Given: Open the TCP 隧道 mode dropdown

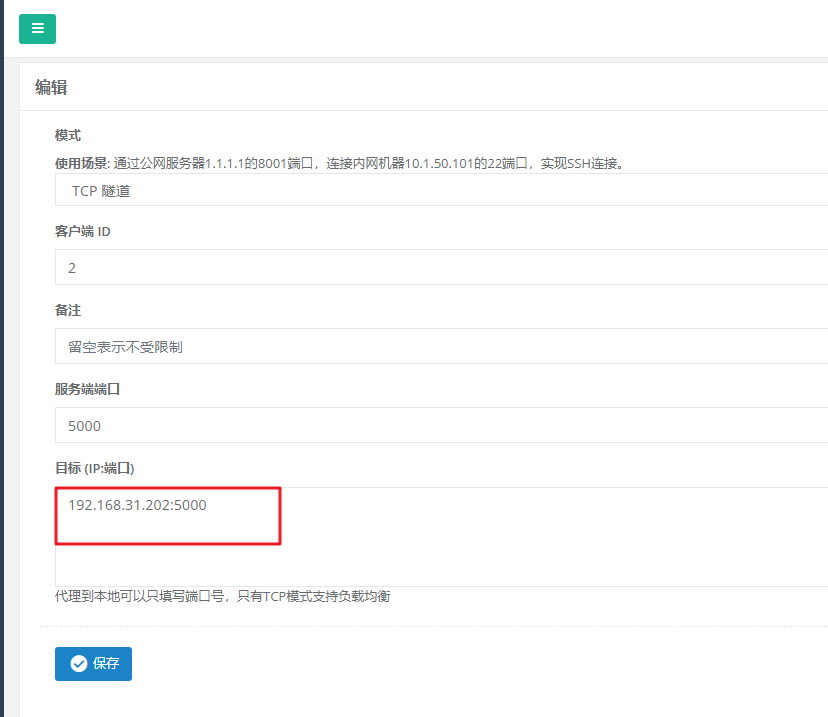Looking at the screenshot, I should pos(440,190).
